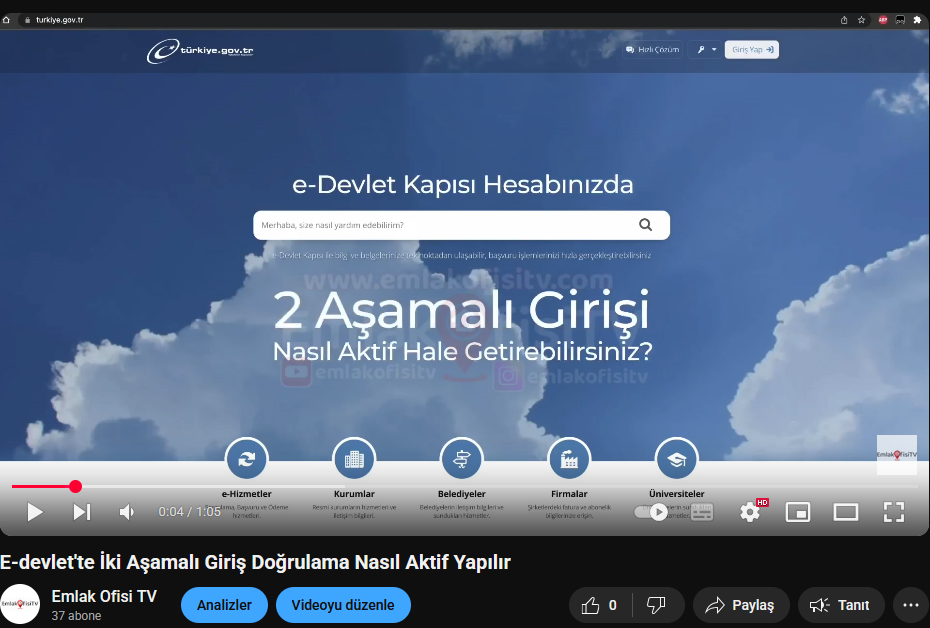
Task: Bookmark the page with the star icon
Action: [x=861, y=20]
